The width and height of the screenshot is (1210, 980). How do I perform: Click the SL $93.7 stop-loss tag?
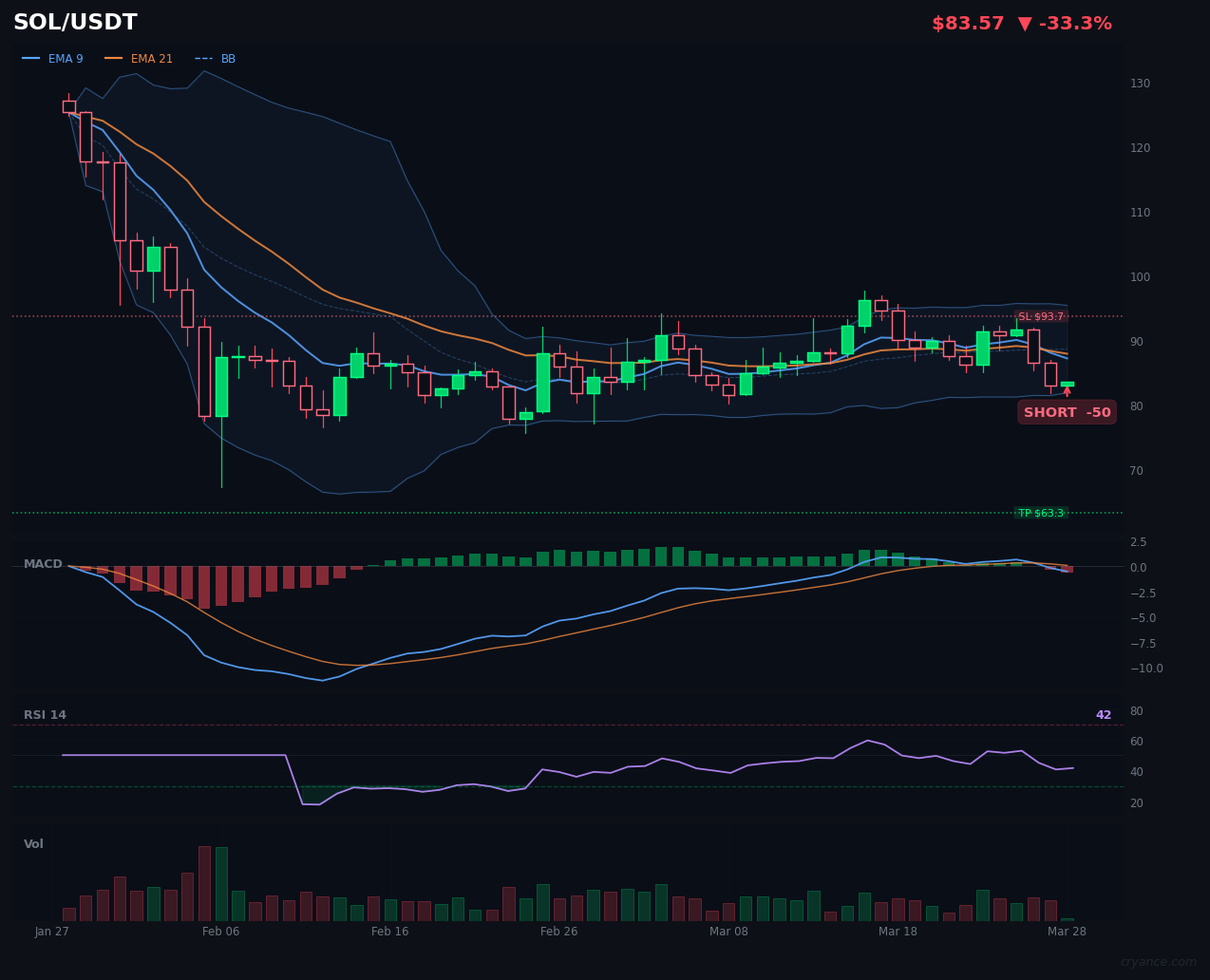(x=1041, y=316)
